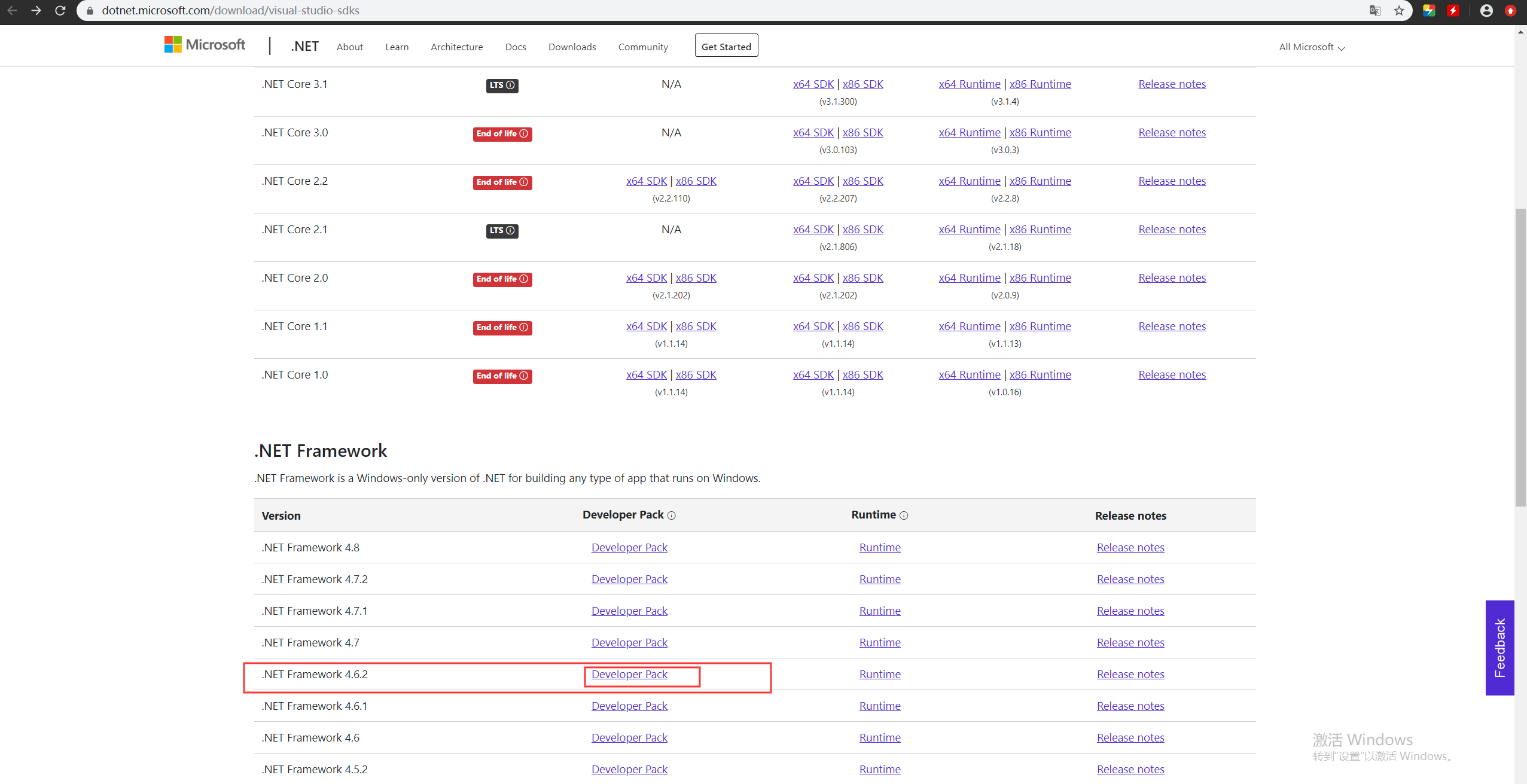The width and height of the screenshot is (1527, 784).
Task: Bookmark this page with the star icon
Action: click(1399, 10)
